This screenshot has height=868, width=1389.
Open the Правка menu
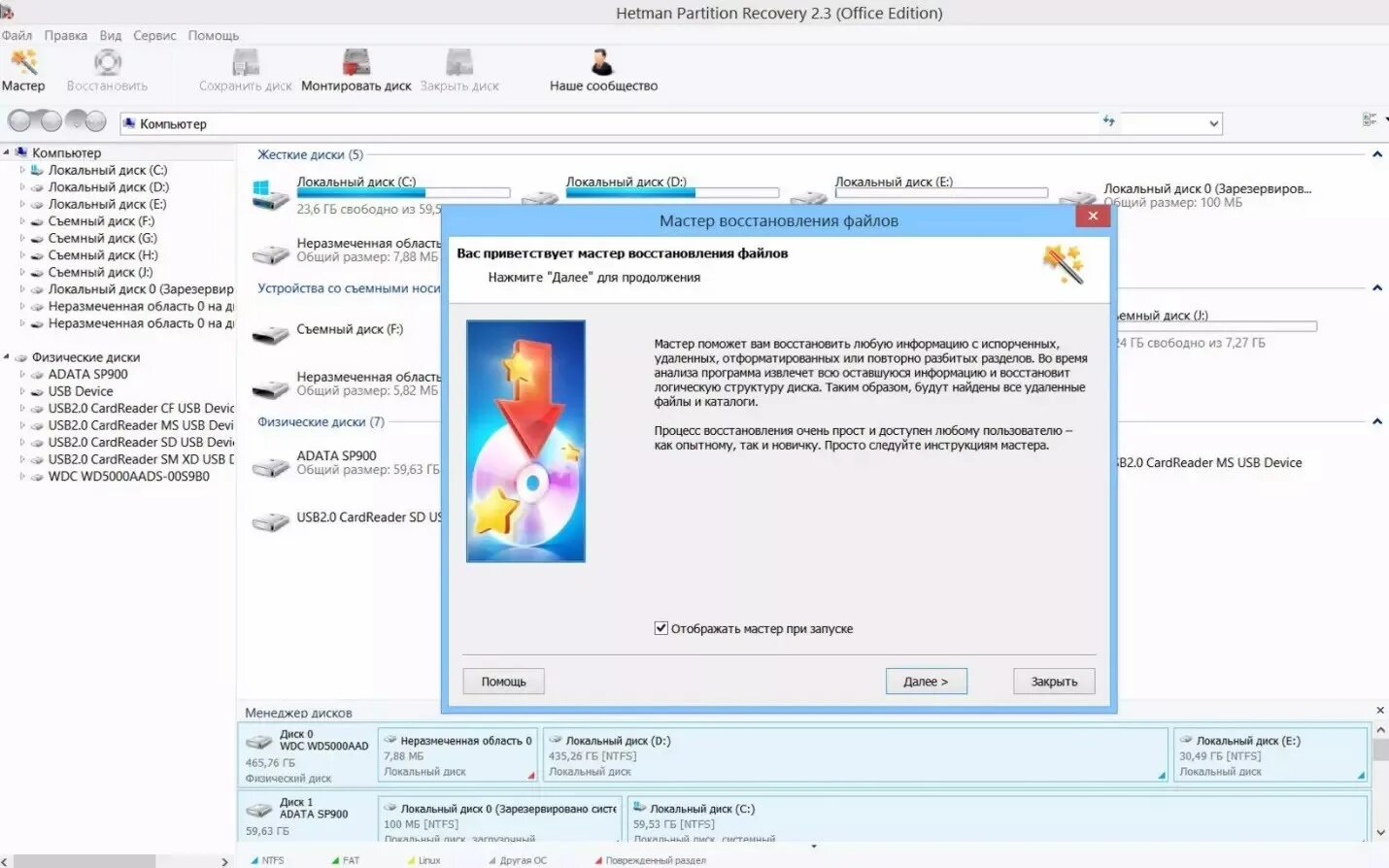[65, 35]
